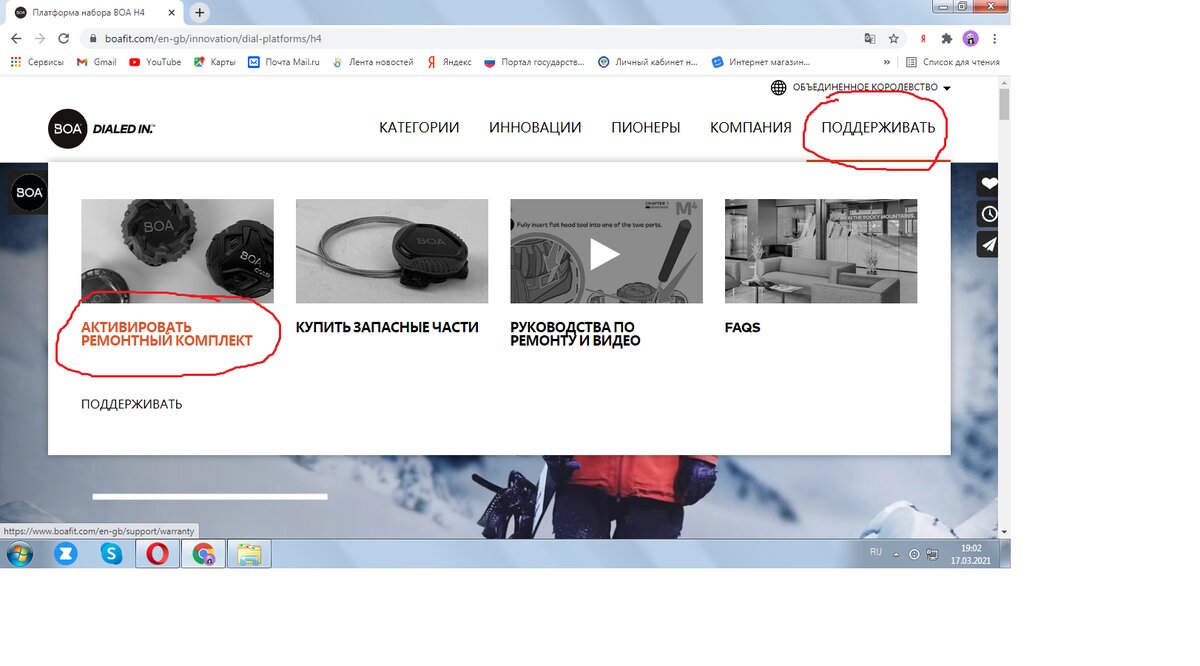Viewport: 1200px width, 666px height.
Task: Click the translate page icon in address bar
Action: point(870,38)
